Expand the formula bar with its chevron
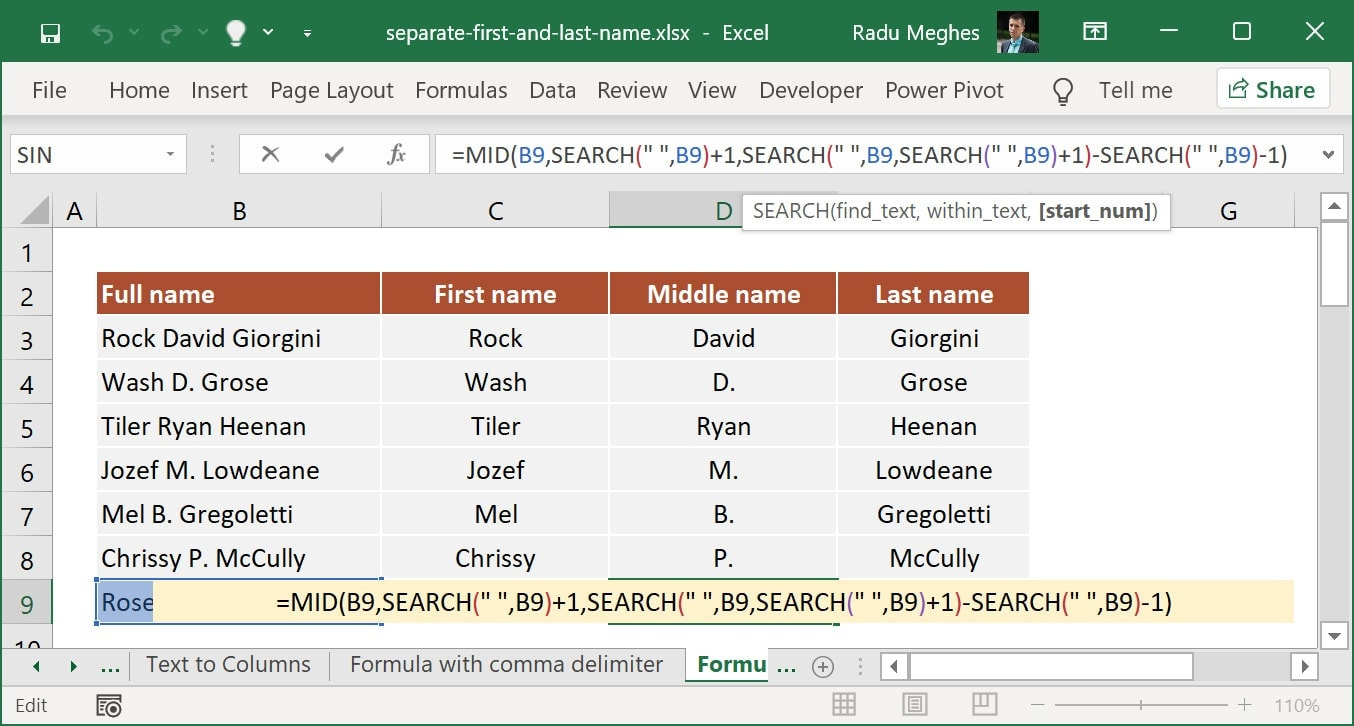Image resolution: width=1354 pixels, height=726 pixels. tap(1327, 154)
